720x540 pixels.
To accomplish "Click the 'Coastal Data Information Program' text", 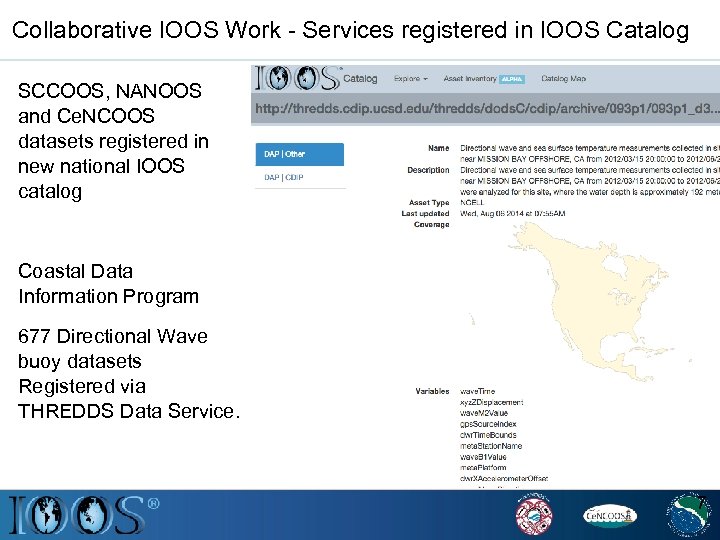I will 108,284.
